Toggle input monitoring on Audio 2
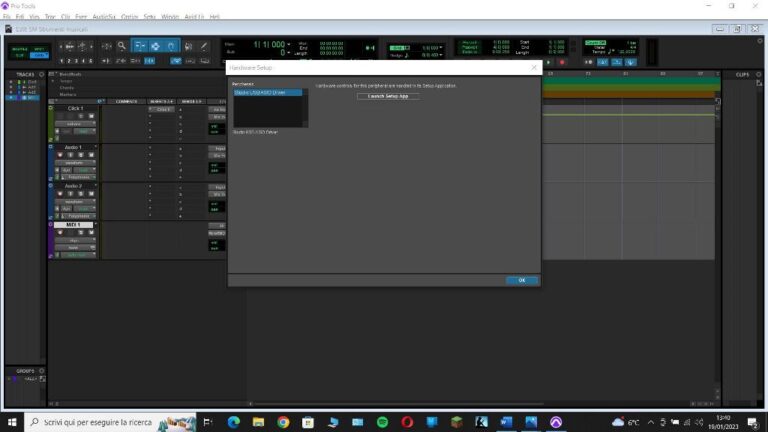The image size is (768, 432). click(71, 193)
